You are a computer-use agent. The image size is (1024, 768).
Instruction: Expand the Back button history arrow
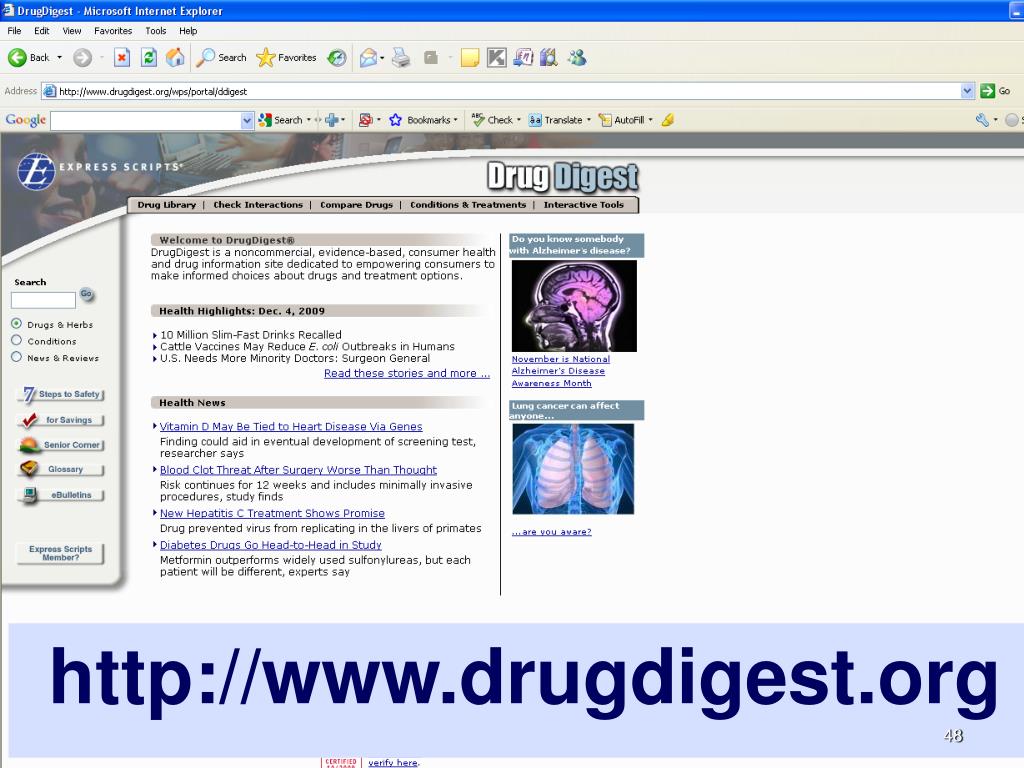[x=59, y=57]
